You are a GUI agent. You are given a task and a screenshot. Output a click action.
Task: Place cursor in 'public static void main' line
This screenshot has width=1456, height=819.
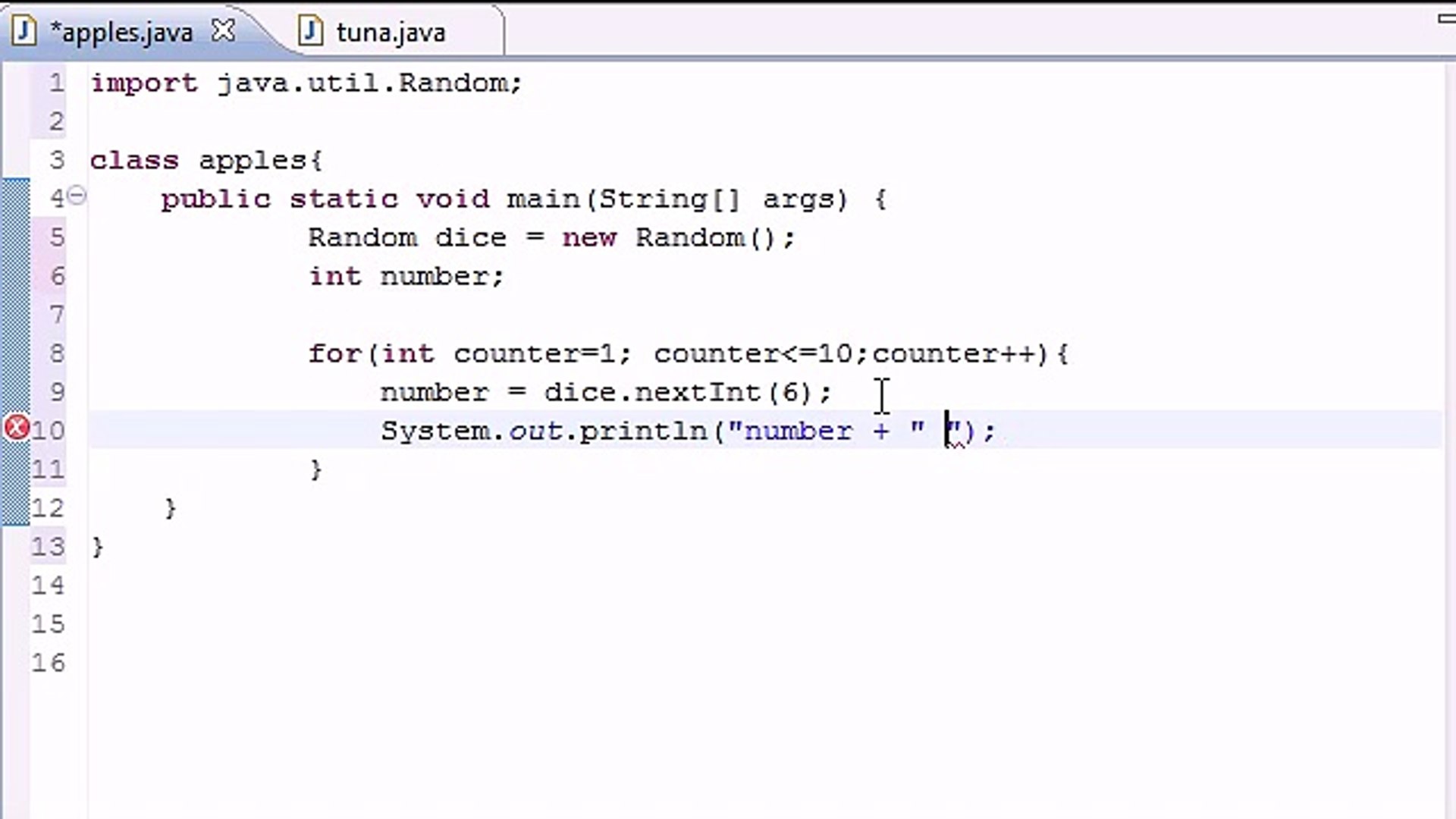(x=523, y=199)
